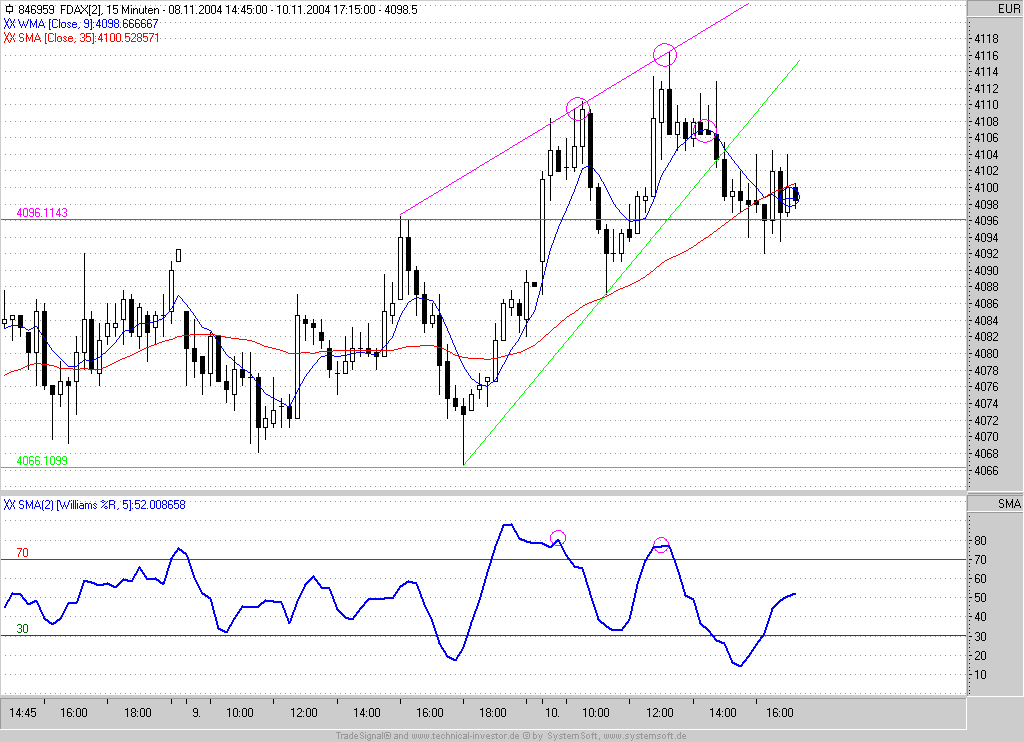Click 4104 on the price scale

click(986, 155)
